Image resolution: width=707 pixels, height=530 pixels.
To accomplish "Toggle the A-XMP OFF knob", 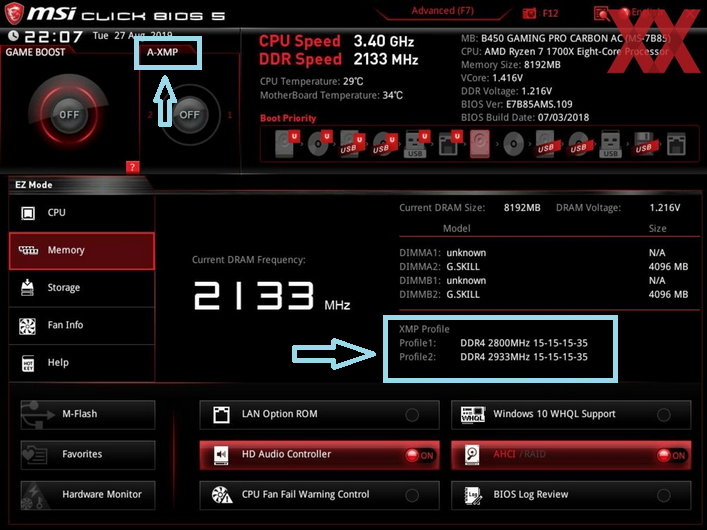I will coord(189,115).
